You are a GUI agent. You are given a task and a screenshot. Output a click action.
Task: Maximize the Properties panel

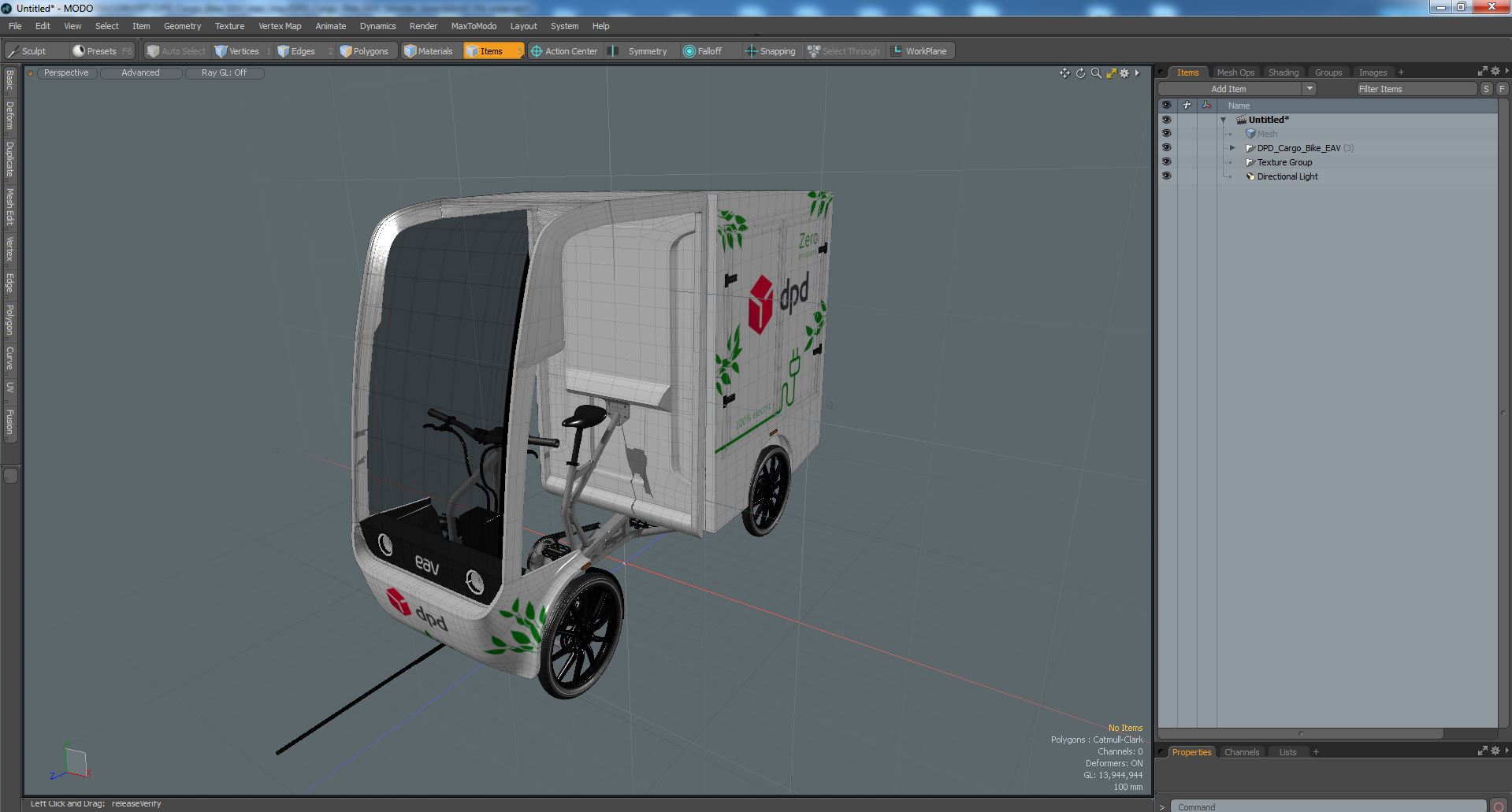(1482, 751)
